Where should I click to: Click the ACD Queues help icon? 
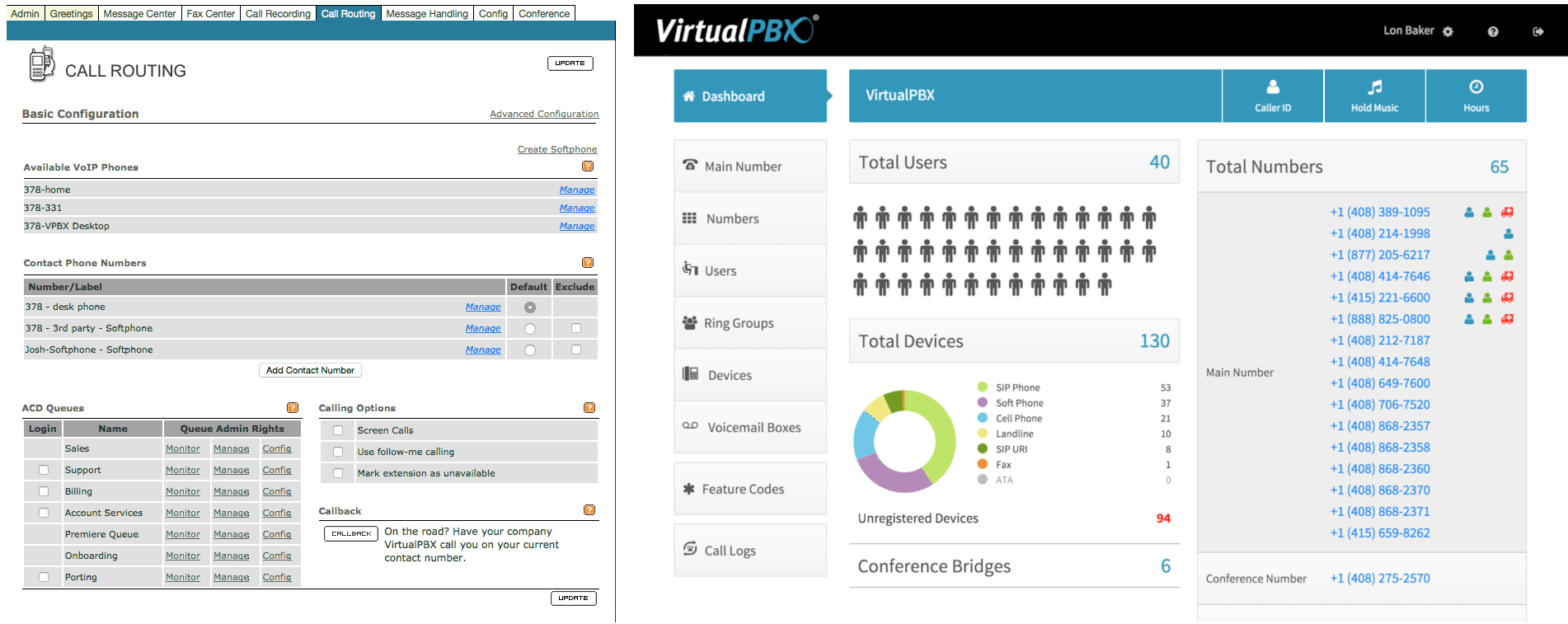(293, 408)
